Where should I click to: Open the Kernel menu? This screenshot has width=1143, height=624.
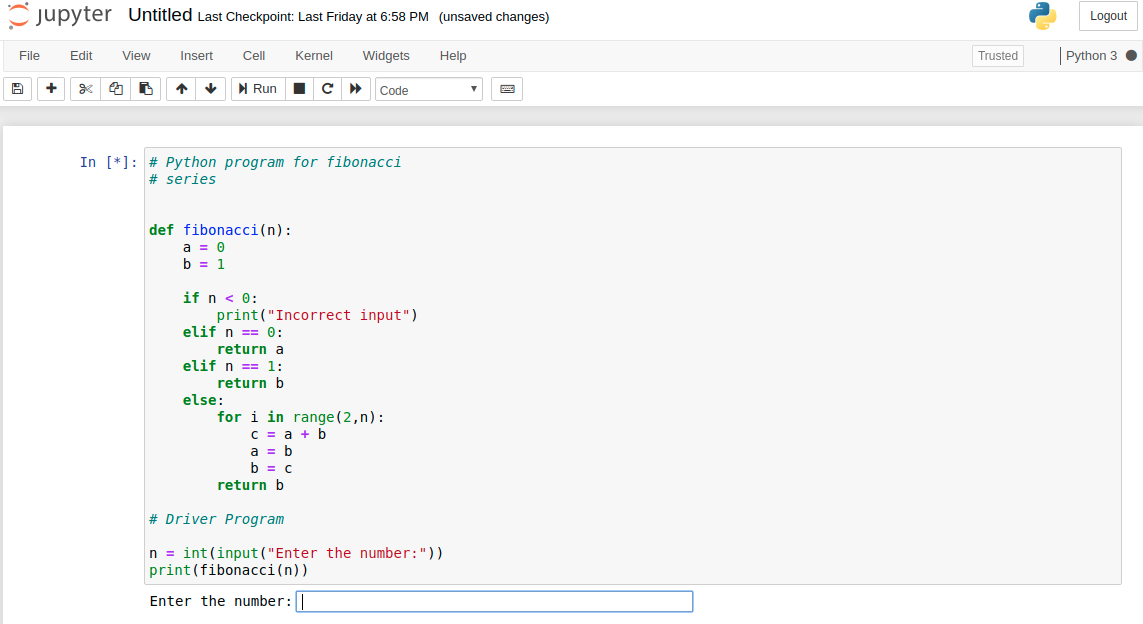[313, 56]
